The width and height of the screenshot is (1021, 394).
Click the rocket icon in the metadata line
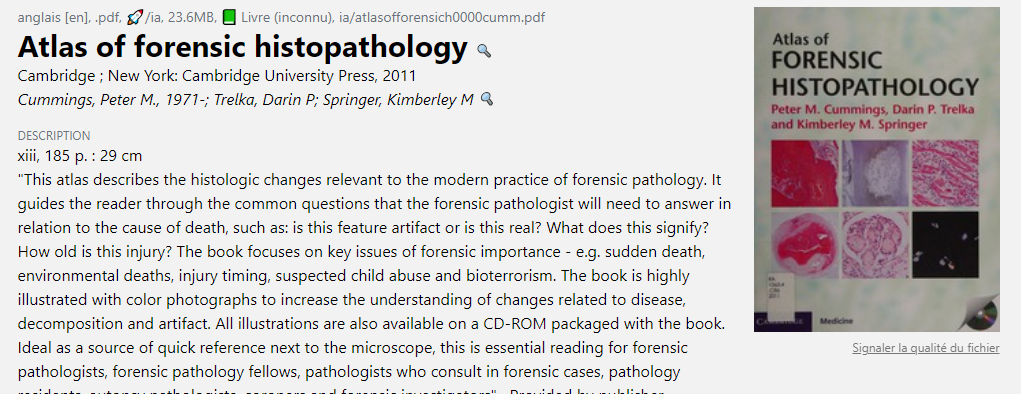point(135,18)
